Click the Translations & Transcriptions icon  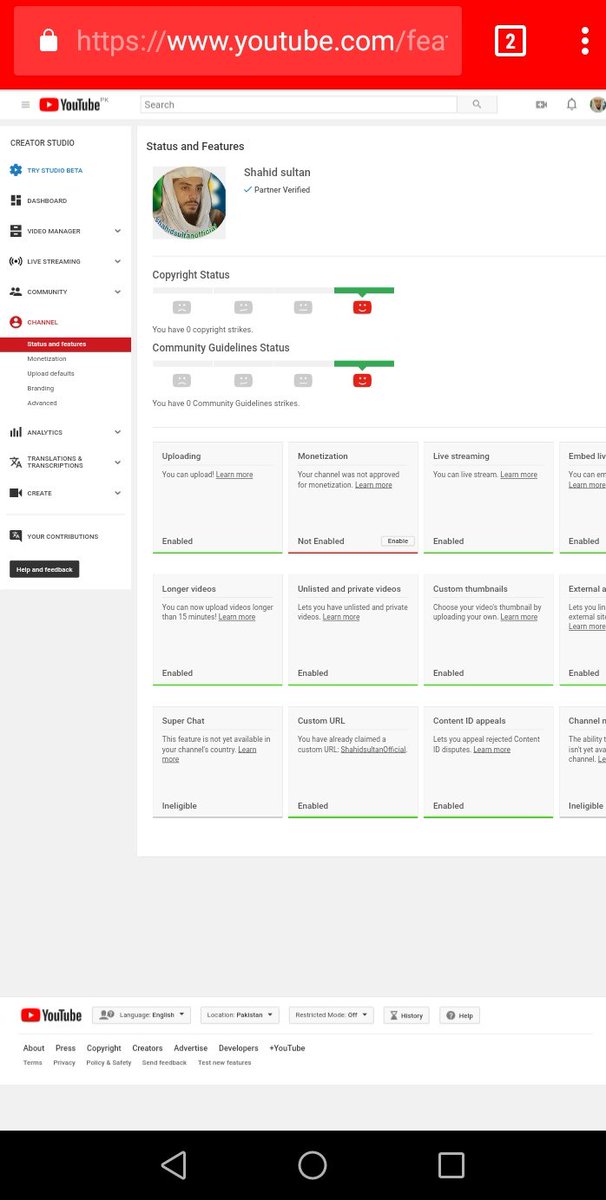tap(16, 462)
